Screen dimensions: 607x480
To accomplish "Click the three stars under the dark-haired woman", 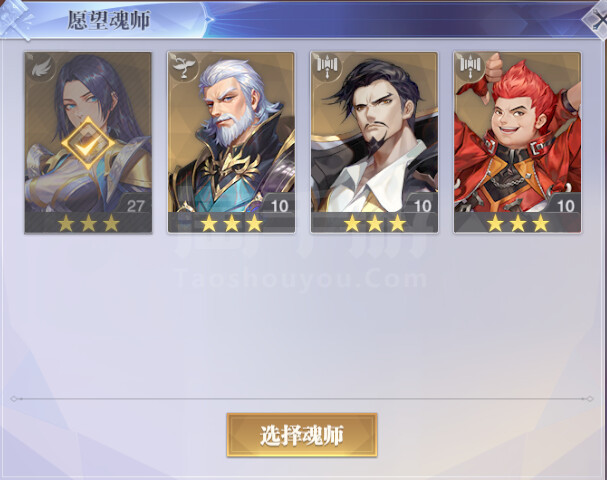I will point(88,223).
